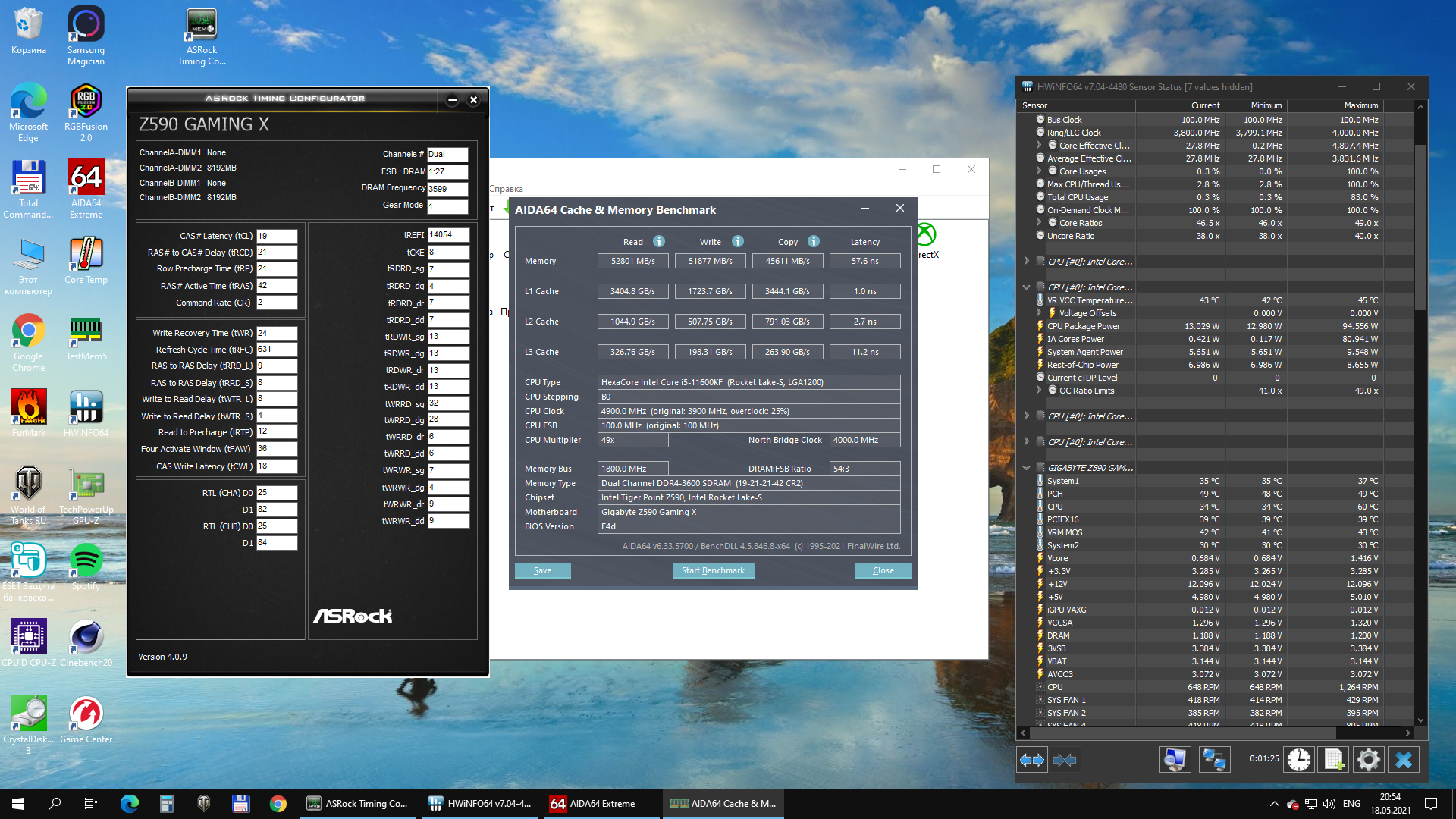Viewport: 1456px width, 819px height.
Task: Click the Start Benchmark button
Action: pyautogui.click(x=713, y=570)
